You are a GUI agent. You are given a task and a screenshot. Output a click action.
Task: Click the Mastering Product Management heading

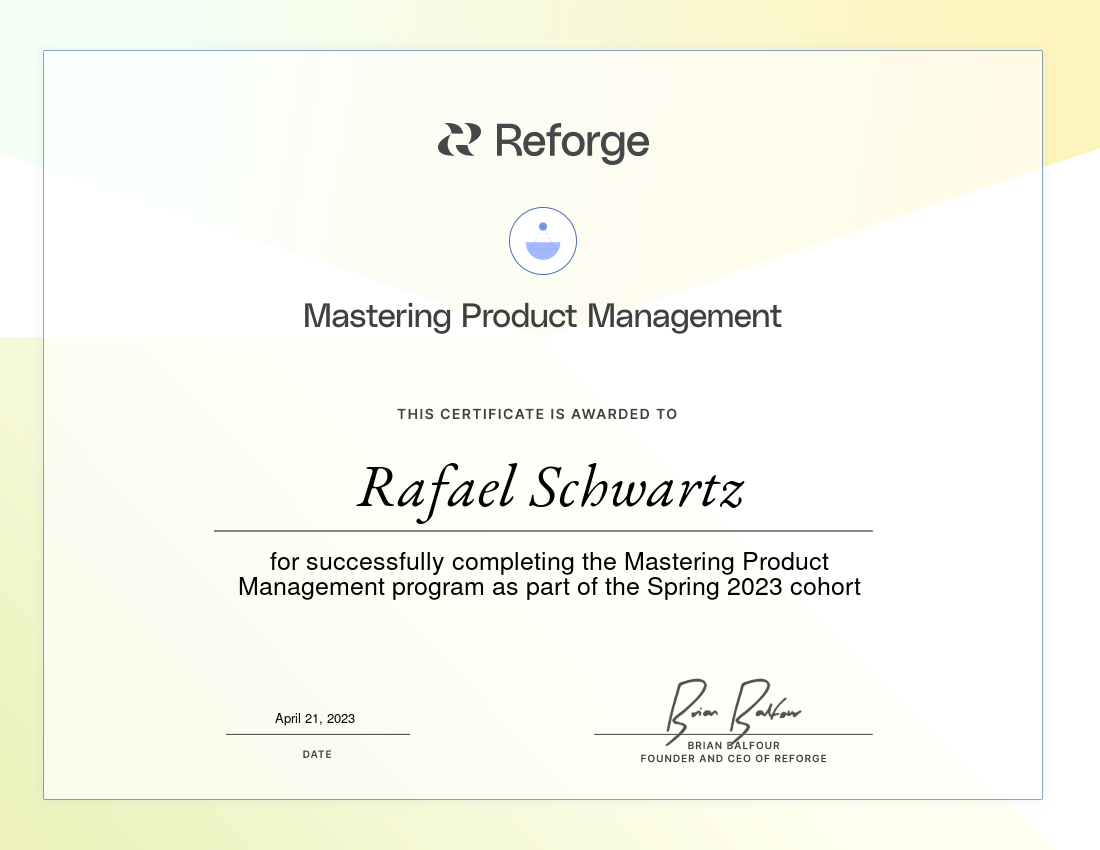click(542, 316)
